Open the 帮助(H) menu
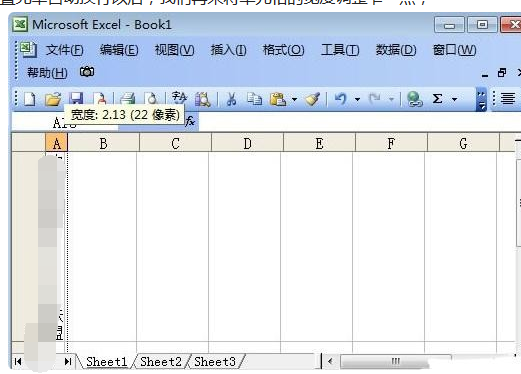Image resolution: width=521 pixels, height=374 pixels. coord(47,72)
